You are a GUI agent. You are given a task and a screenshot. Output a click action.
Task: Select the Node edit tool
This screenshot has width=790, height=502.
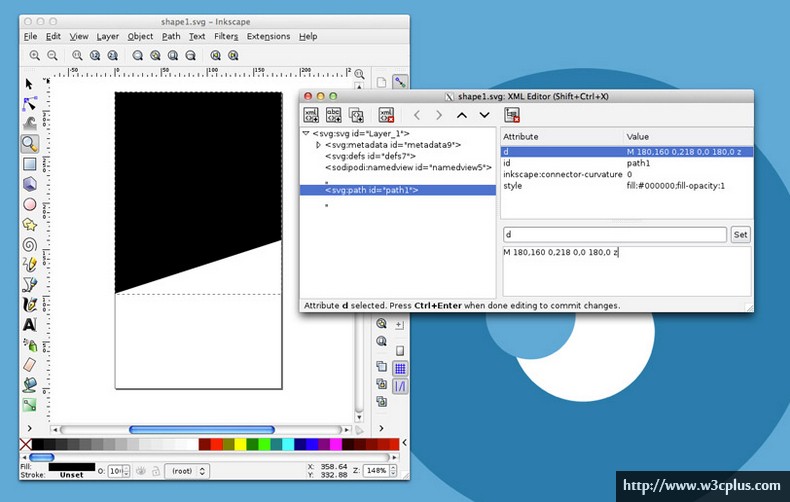click(30, 104)
